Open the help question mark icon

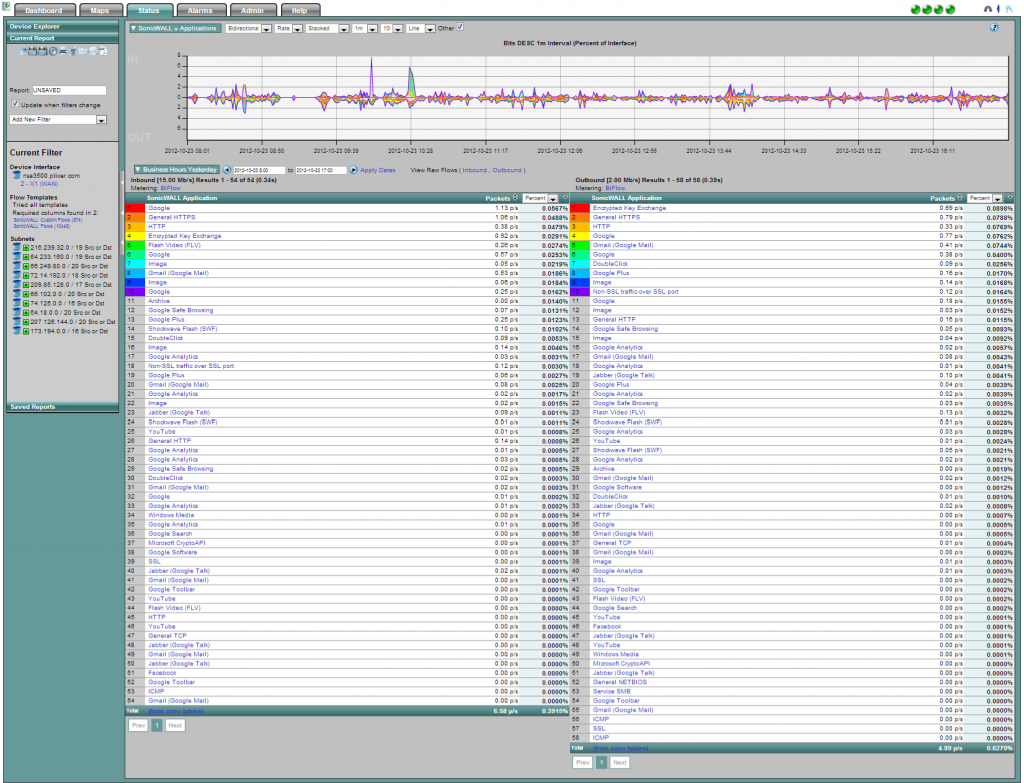point(995,27)
